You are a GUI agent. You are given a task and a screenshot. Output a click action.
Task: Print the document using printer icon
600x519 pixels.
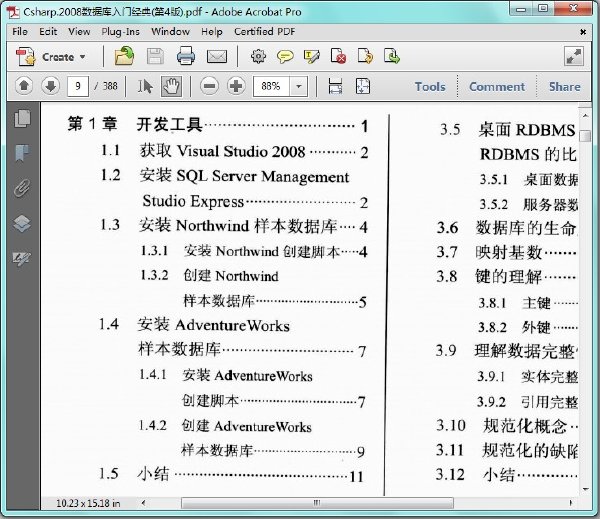[186, 56]
